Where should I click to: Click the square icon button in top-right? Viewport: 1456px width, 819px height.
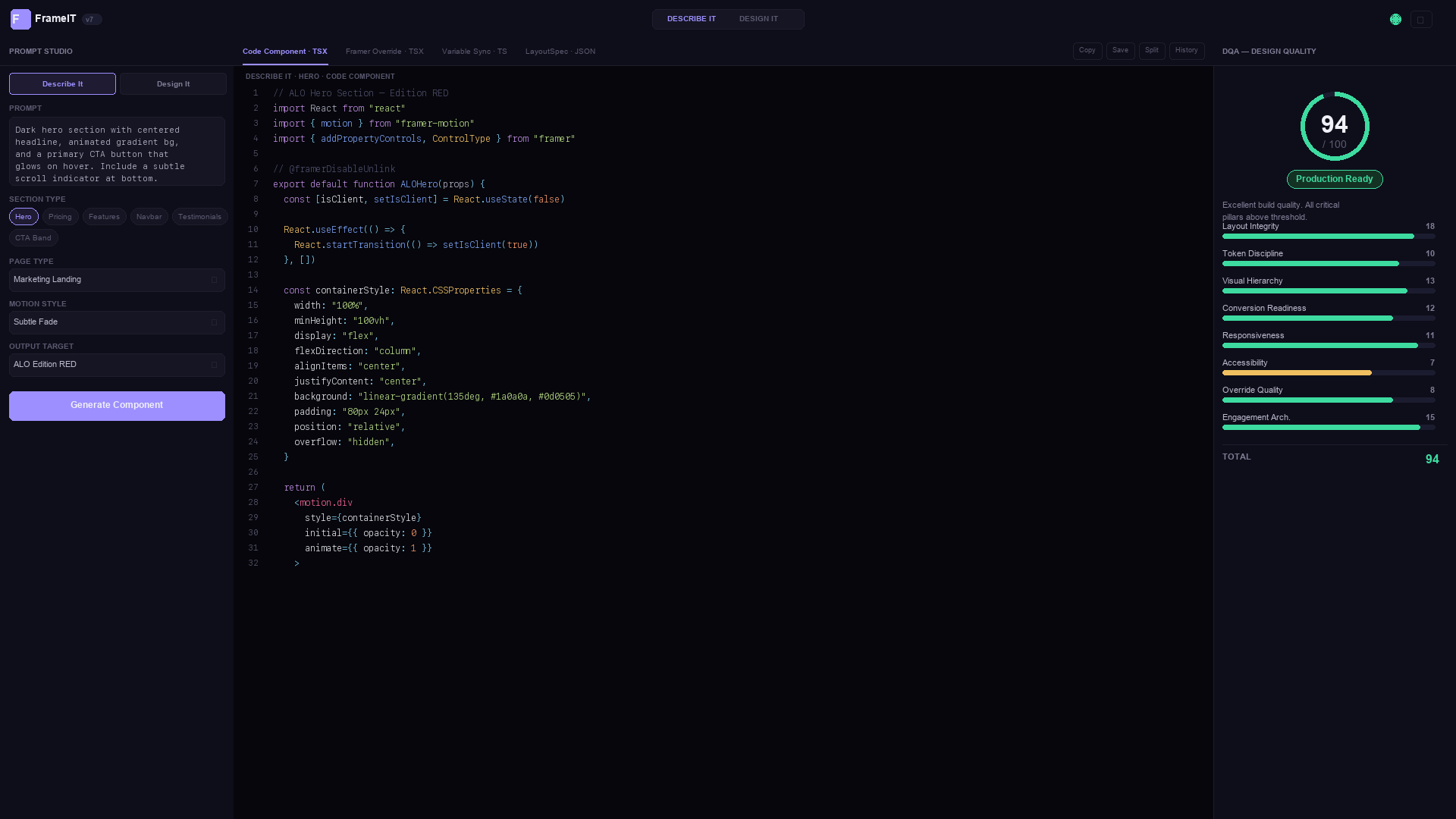pyautogui.click(x=1421, y=20)
